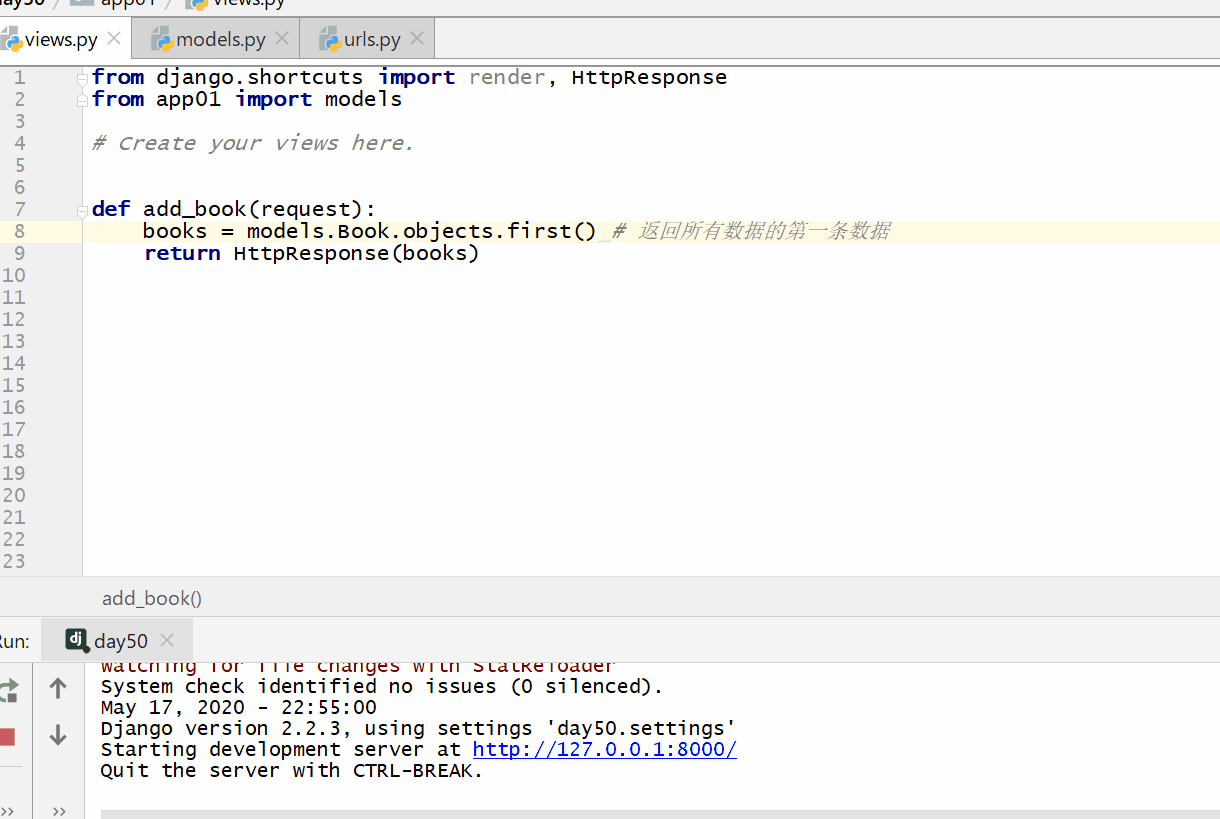Open the http://127.0.0.1:8000/ link
The height and width of the screenshot is (819, 1220).
tap(604, 750)
